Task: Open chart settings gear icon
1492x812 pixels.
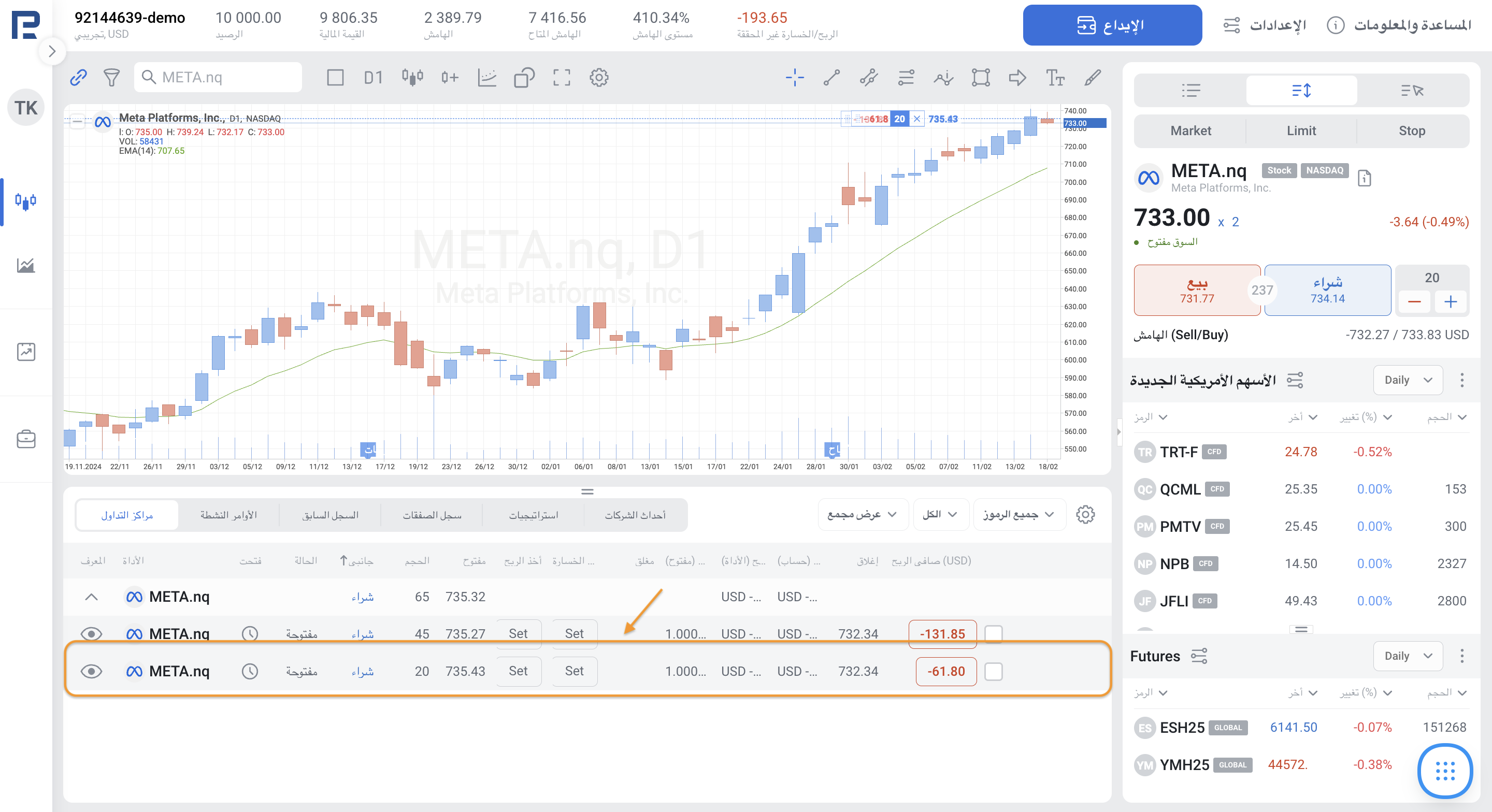Action: [599, 78]
